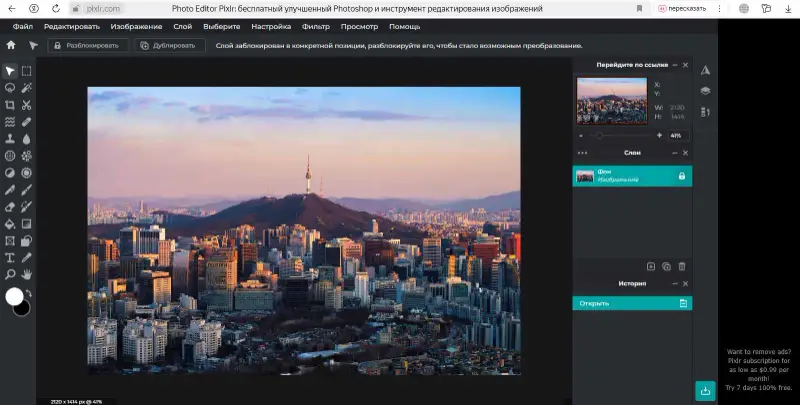Viewport: 800px width, 405px height.
Task: Open the Фильтр menu
Action: pyautogui.click(x=316, y=27)
